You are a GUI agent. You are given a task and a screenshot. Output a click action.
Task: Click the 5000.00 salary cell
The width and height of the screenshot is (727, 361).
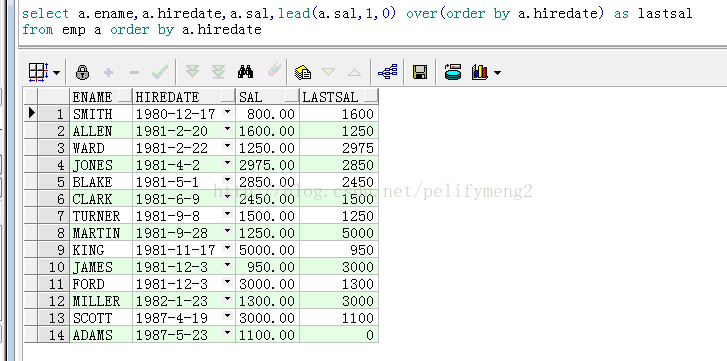268,250
